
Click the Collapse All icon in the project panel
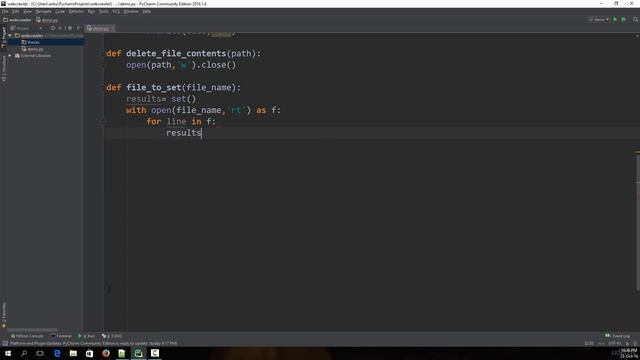point(60,28)
